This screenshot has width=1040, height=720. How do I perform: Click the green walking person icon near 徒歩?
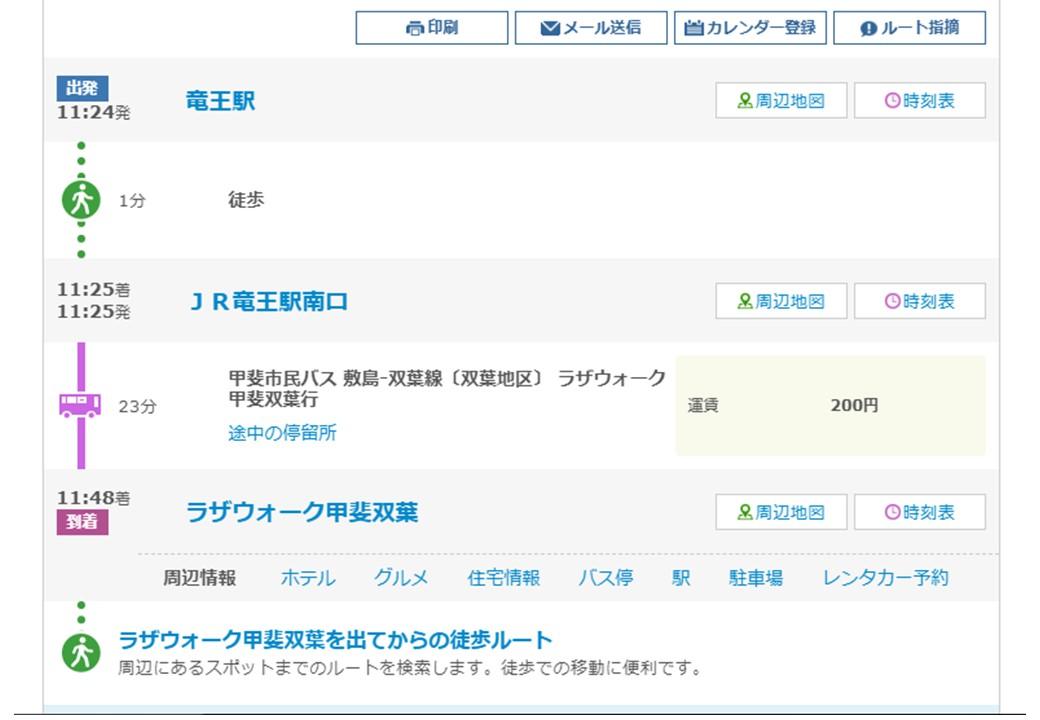[80, 198]
